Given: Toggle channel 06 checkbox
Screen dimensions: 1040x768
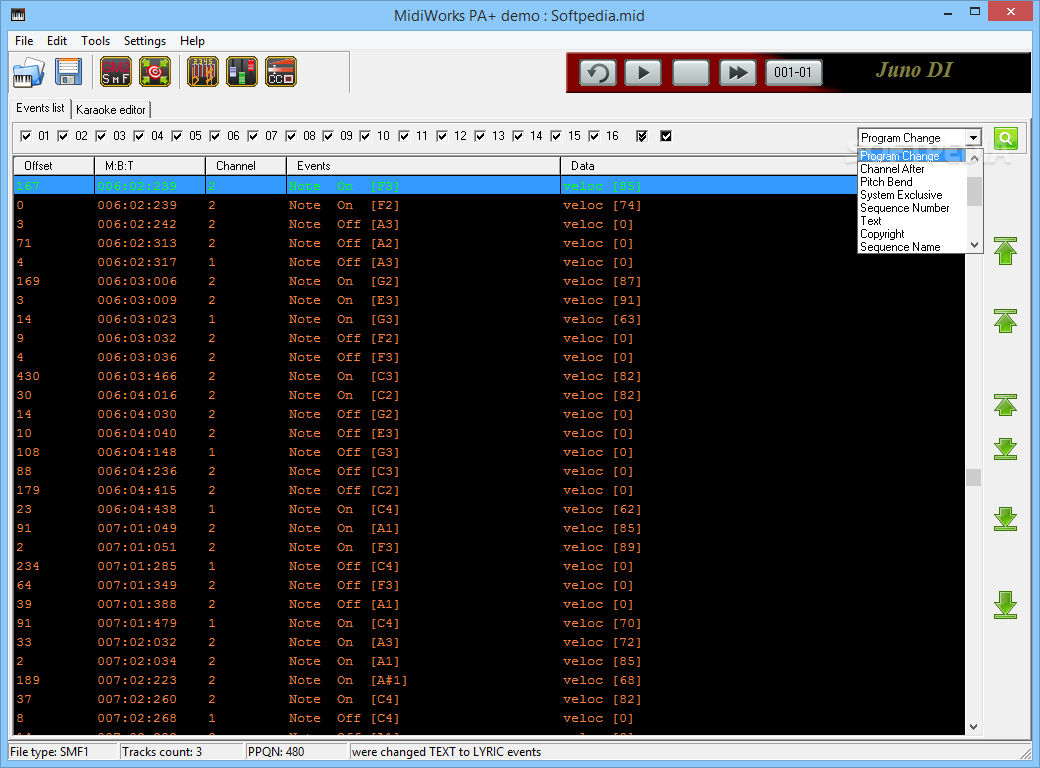Looking at the screenshot, I should click(x=215, y=136).
